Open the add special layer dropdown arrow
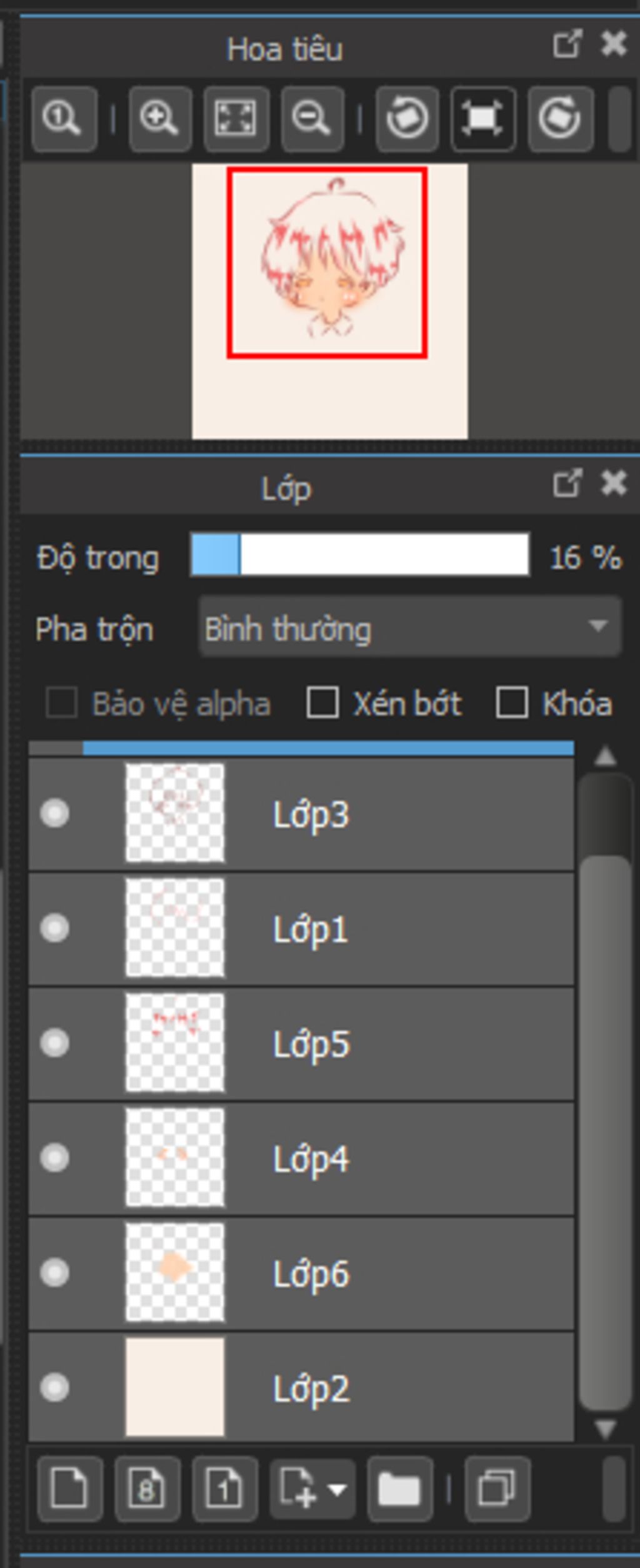Screen dimensions: 640x1568 click(337, 1489)
